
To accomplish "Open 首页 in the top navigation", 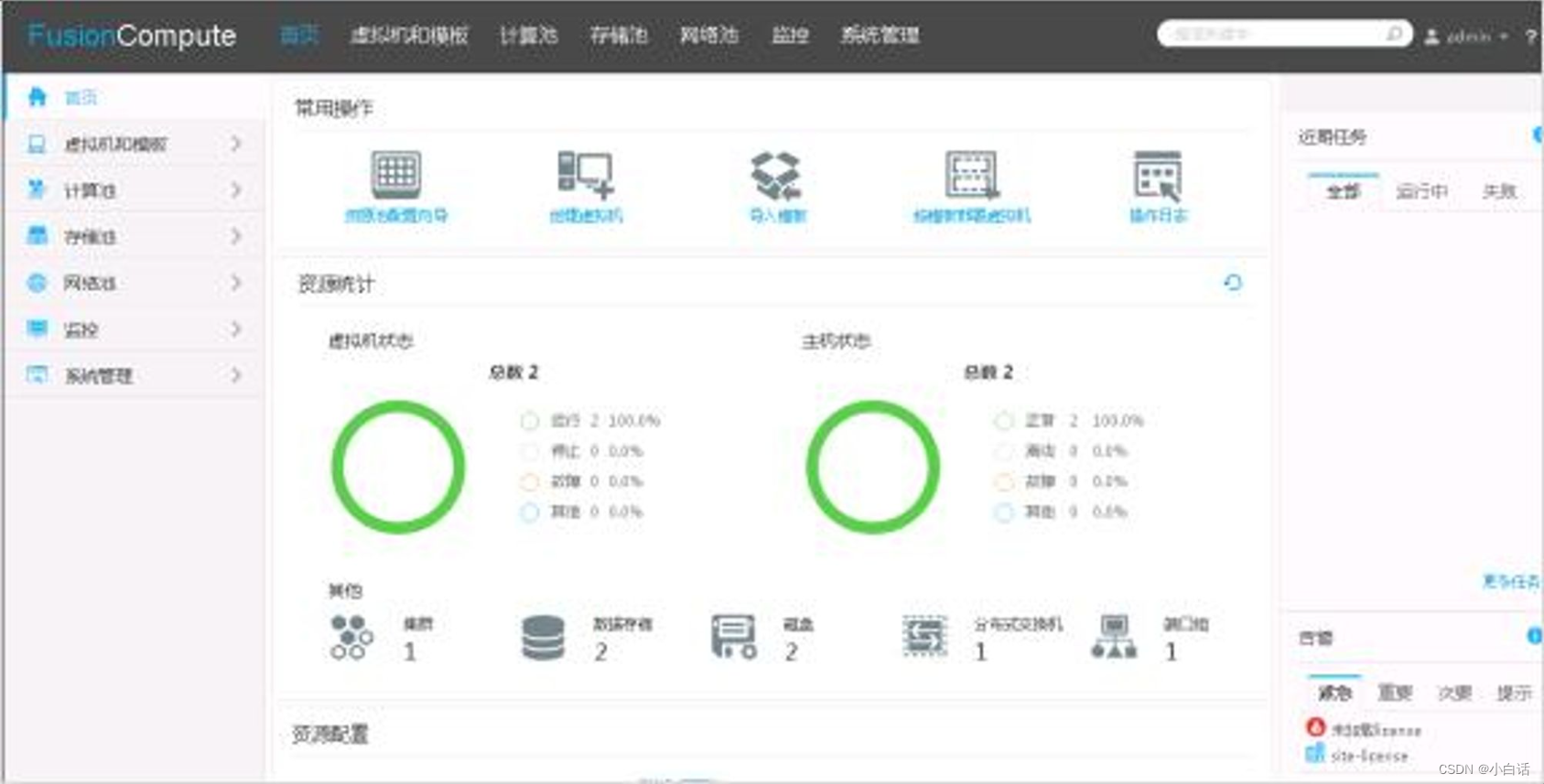I will [299, 35].
